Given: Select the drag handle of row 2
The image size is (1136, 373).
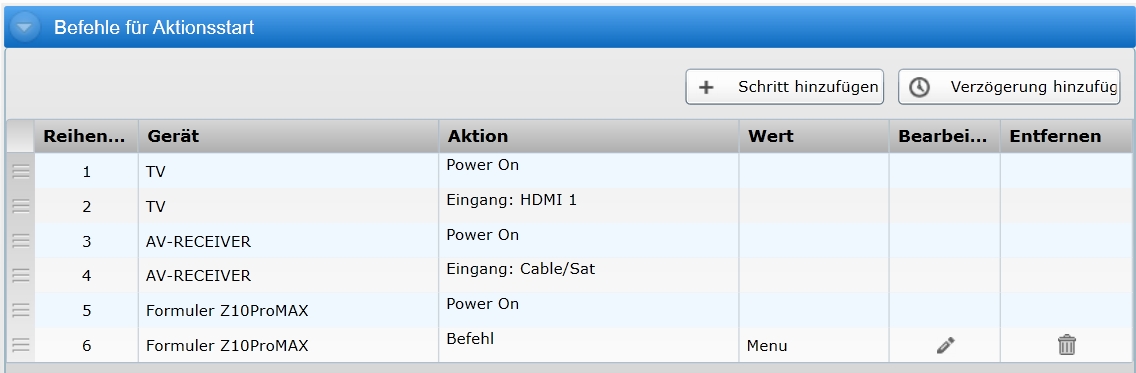Looking at the screenshot, I should (x=21, y=206).
